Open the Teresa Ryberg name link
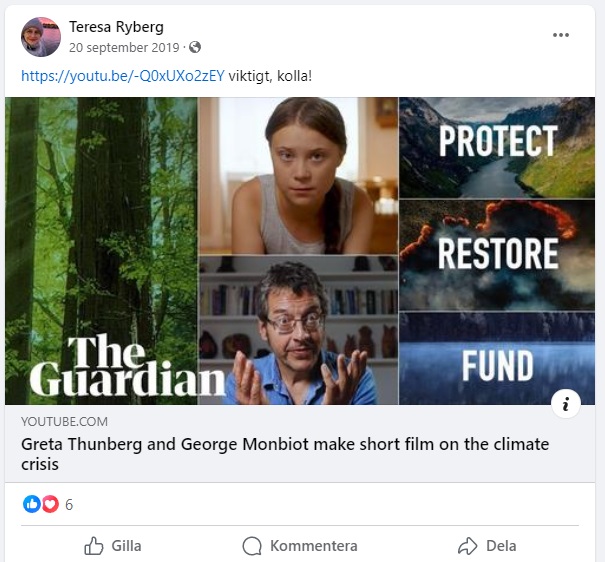The image size is (605, 562). (x=116, y=27)
